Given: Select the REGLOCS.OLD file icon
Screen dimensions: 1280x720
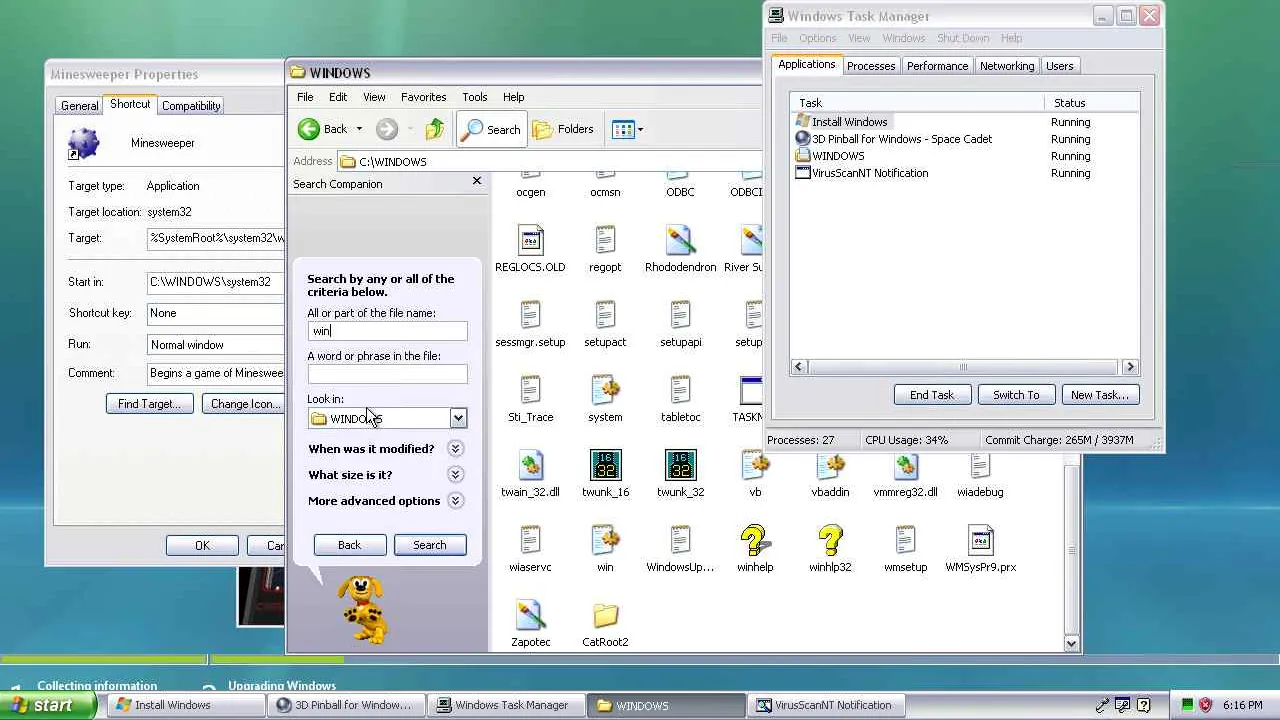Looking at the screenshot, I should click(530, 240).
